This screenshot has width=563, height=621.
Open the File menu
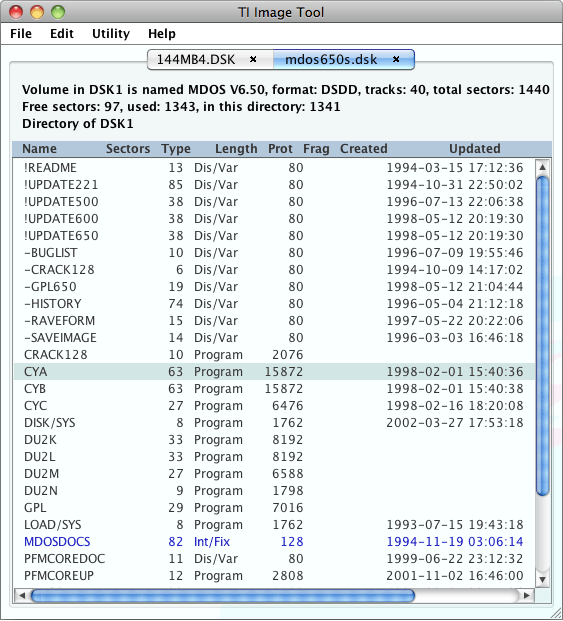click(21, 34)
